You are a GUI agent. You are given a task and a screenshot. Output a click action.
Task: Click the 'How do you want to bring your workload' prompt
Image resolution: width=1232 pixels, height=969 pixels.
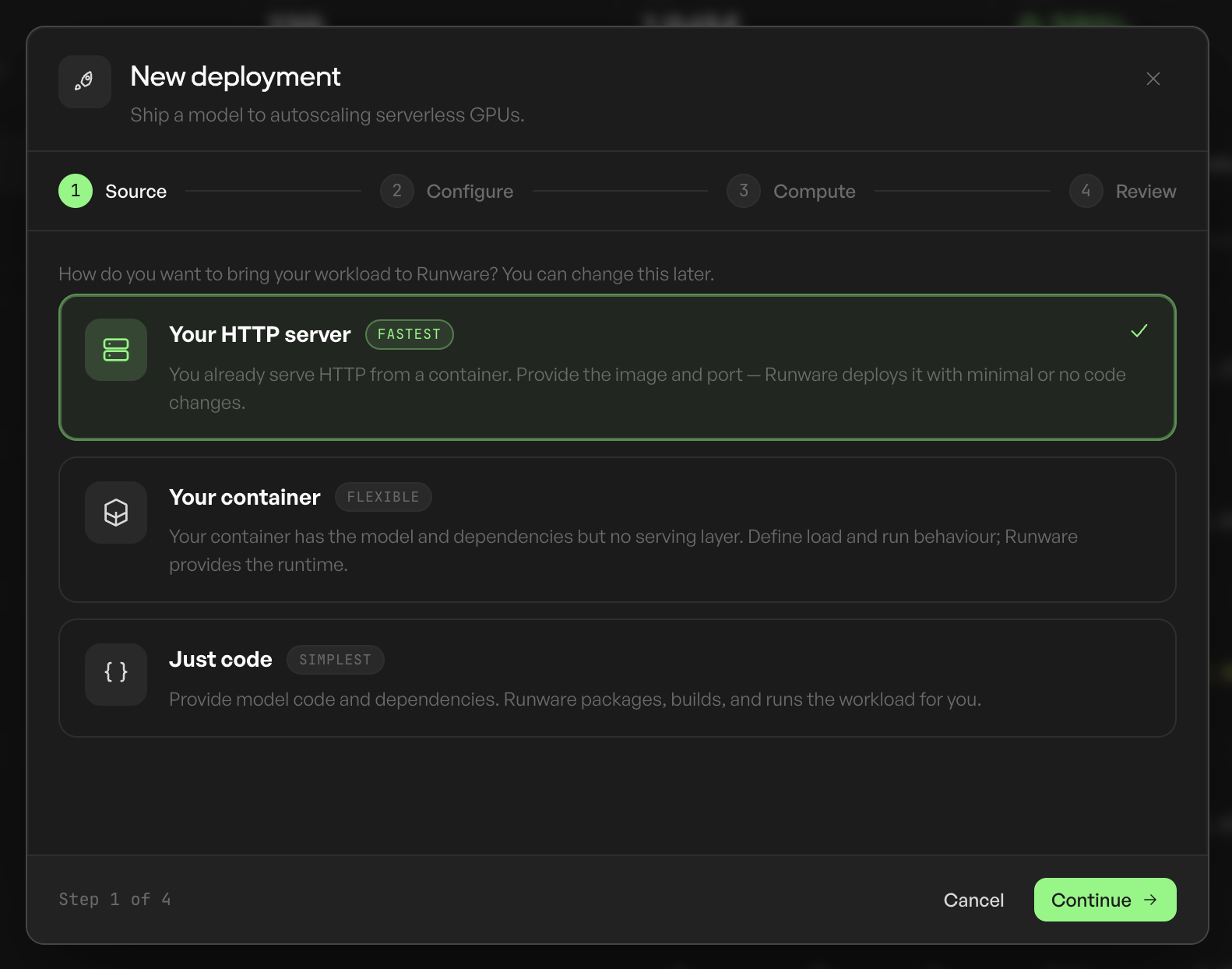[x=386, y=274]
